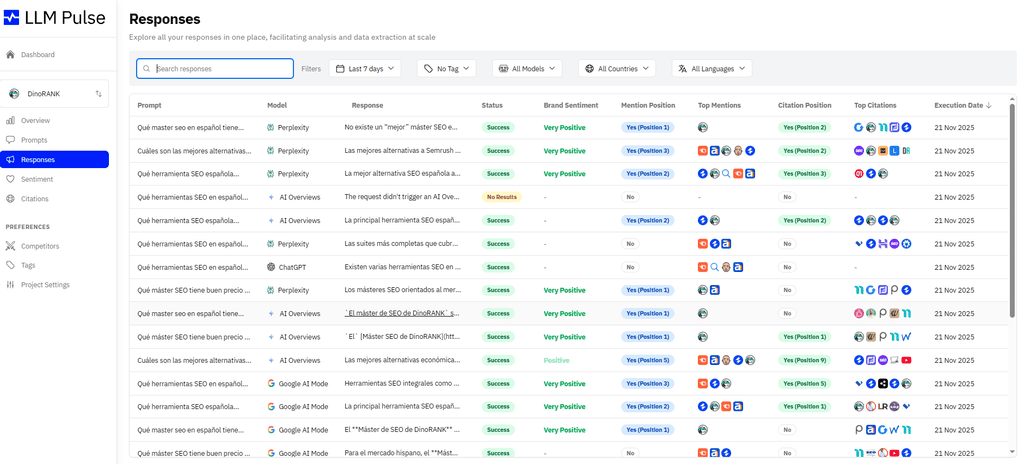Click the Dashboard home icon
This screenshot has height=464, width=1024.
pos(11,55)
